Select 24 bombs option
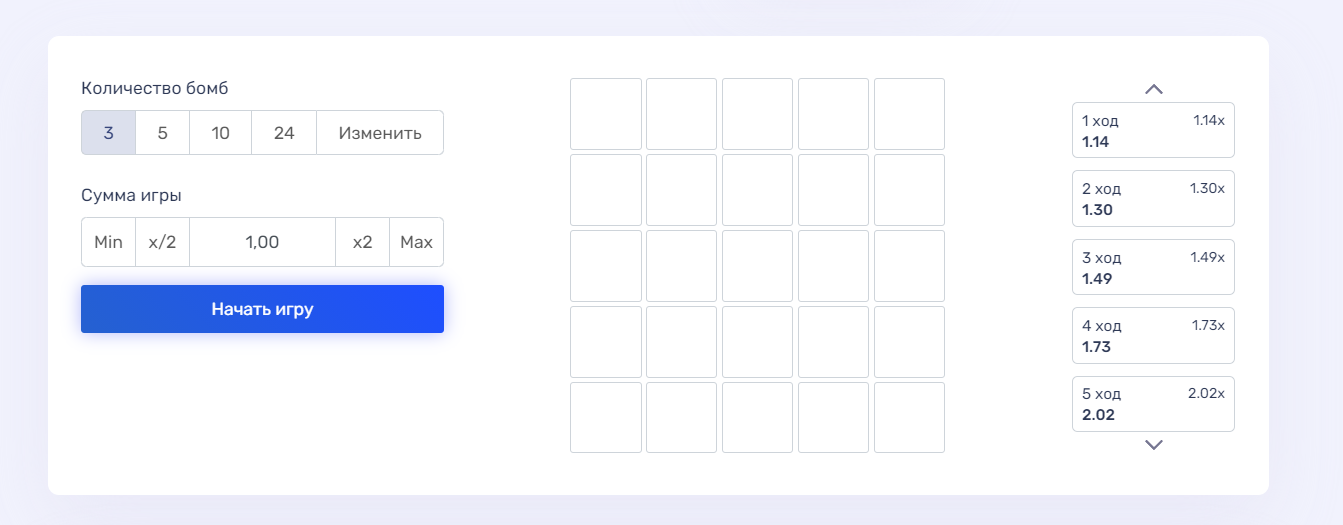 click(284, 133)
